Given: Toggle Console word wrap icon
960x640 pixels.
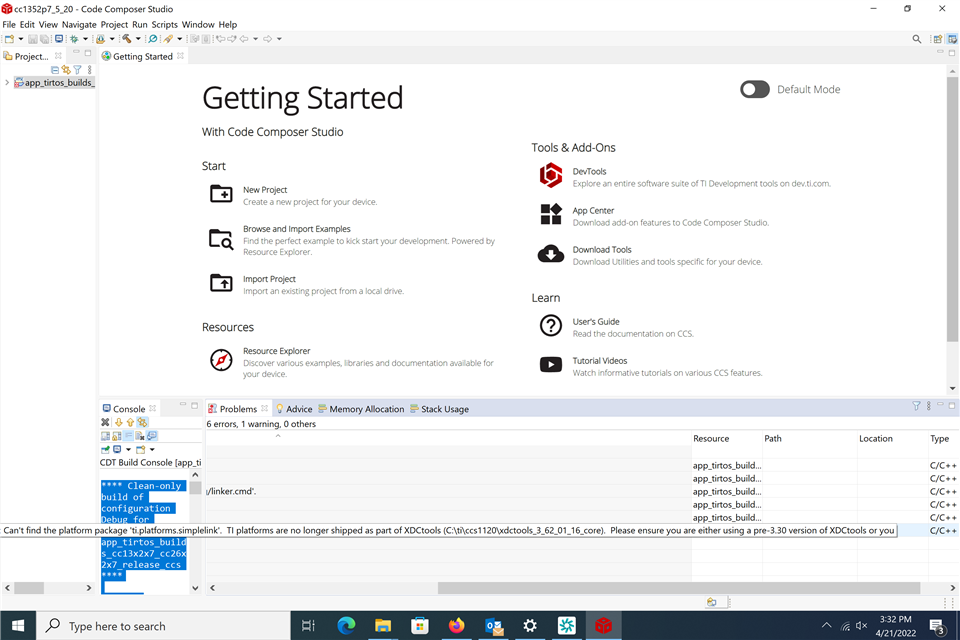Looking at the screenshot, I should tap(128, 436).
